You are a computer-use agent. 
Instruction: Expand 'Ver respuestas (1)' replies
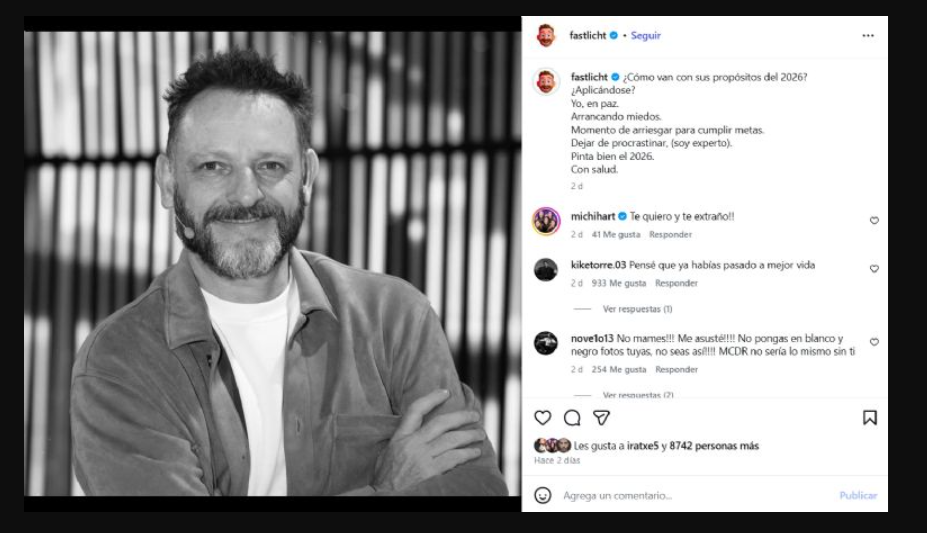click(x=637, y=309)
